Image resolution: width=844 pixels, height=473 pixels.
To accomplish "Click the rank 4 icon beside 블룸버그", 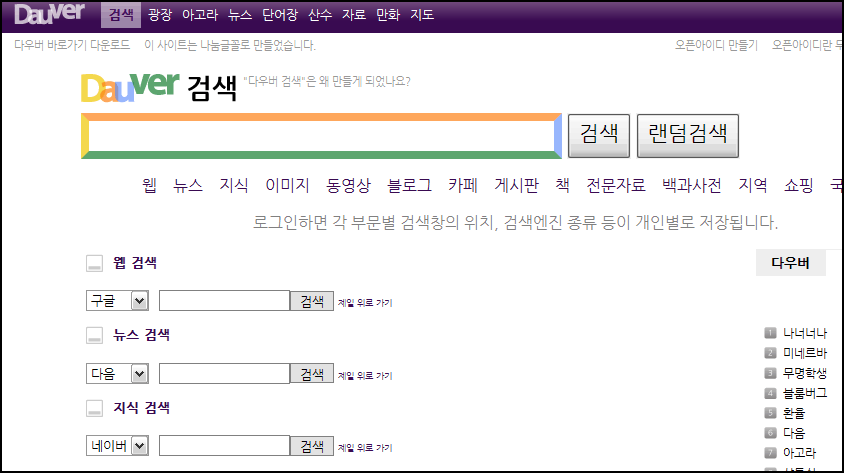I will [770, 393].
